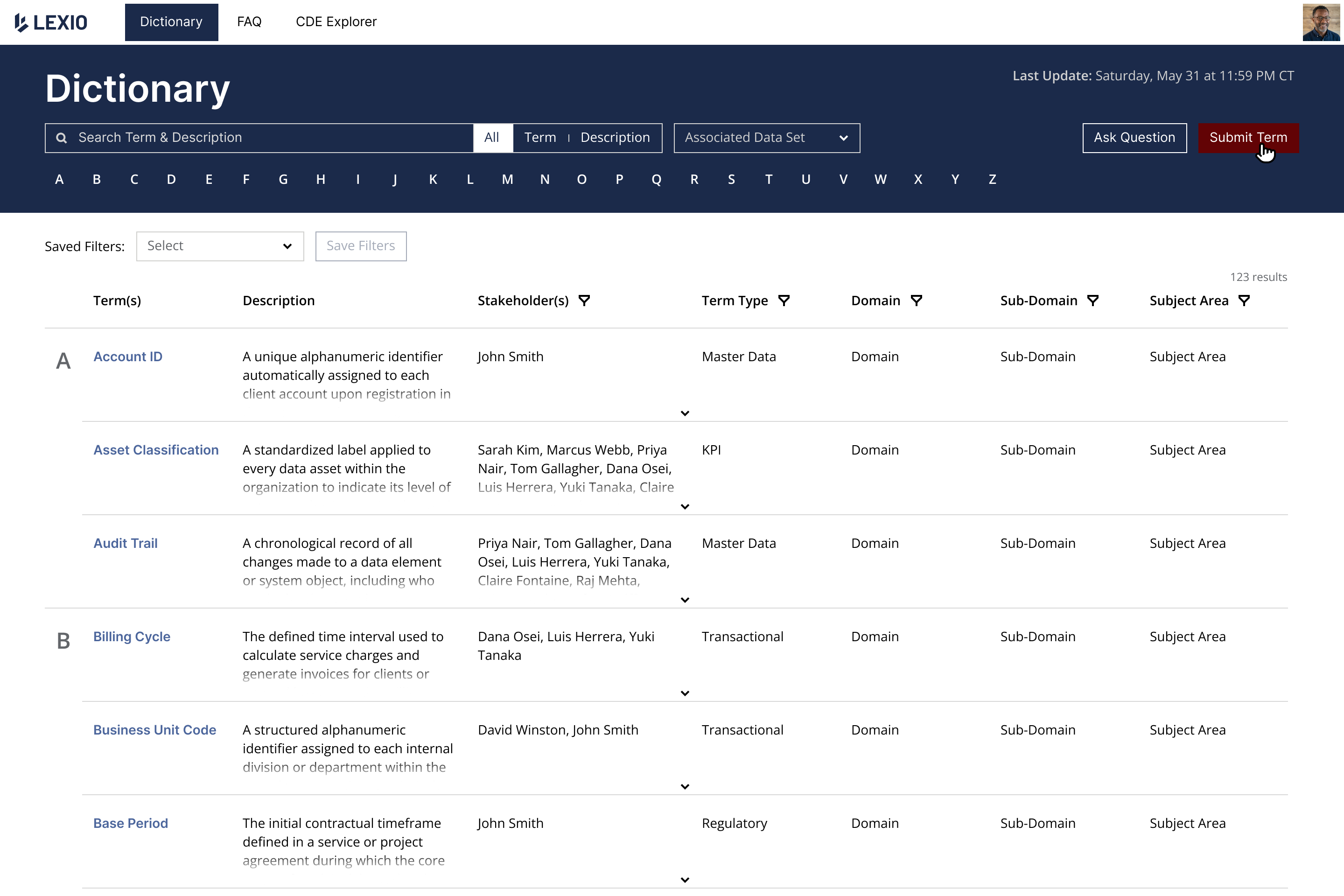Expand the Audit Trail row
This screenshot has height=896, width=1344.
click(x=685, y=600)
